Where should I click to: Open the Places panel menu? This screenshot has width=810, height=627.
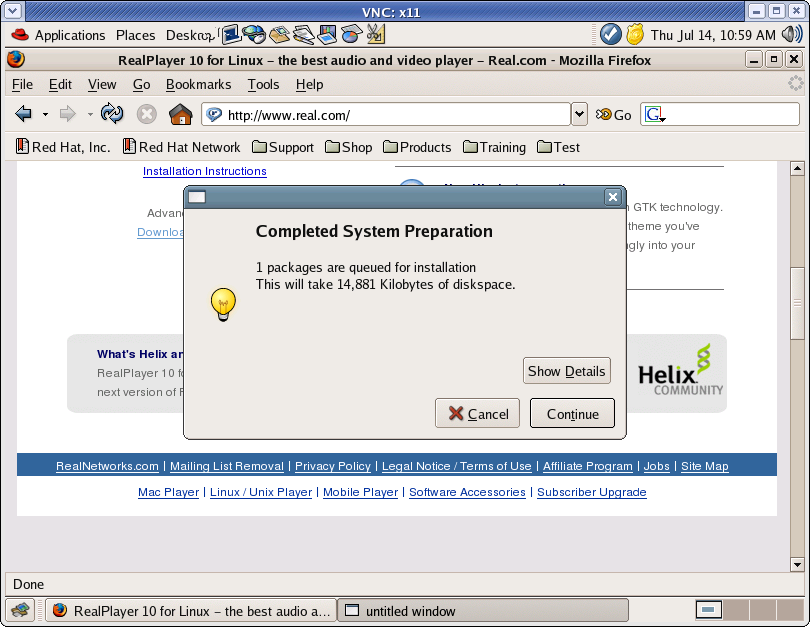coord(135,35)
